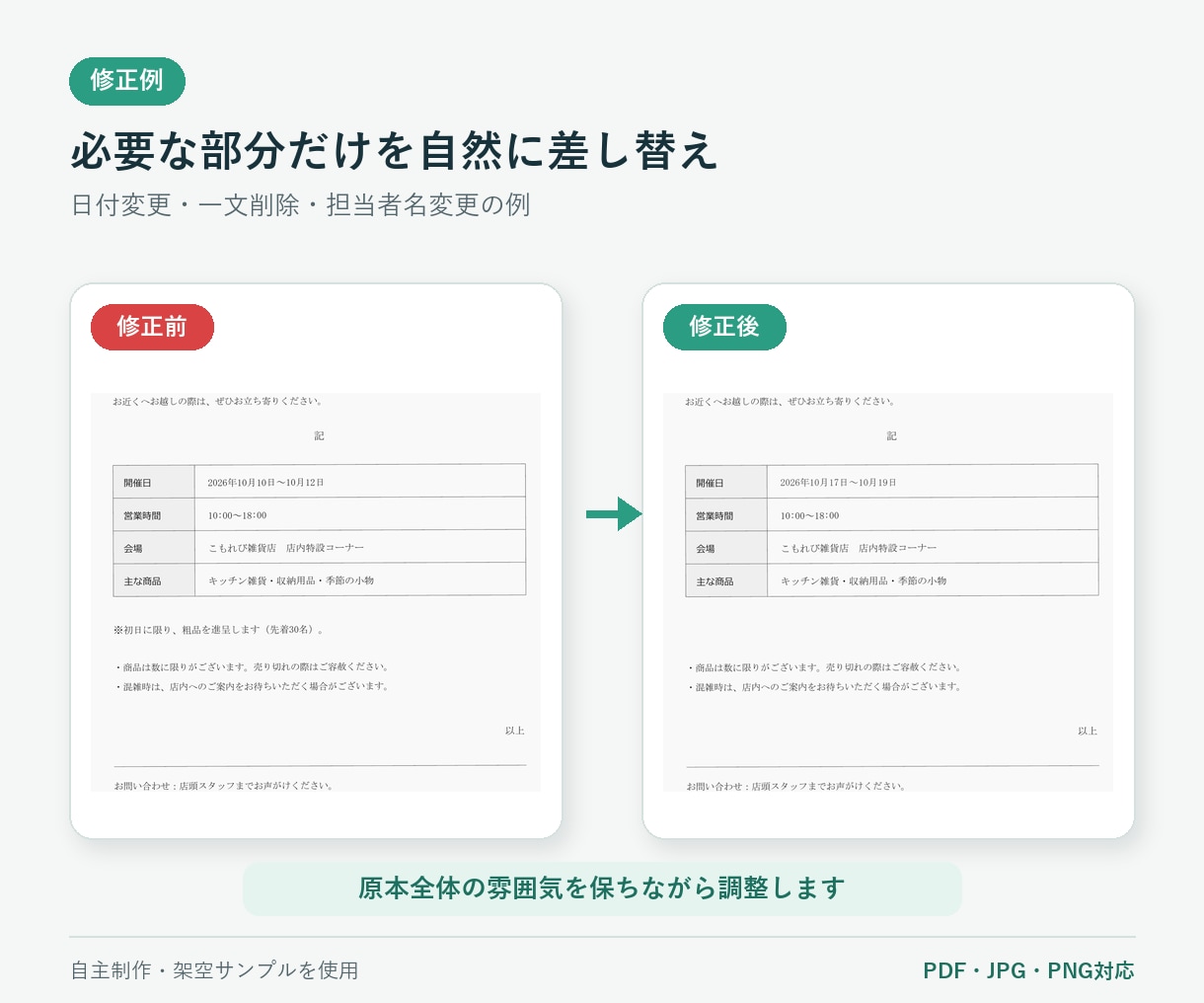The height and width of the screenshot is (1003, 1204).
Task: Click the heading 必要な部分だけを自然に差し替え
Action: 395,151
